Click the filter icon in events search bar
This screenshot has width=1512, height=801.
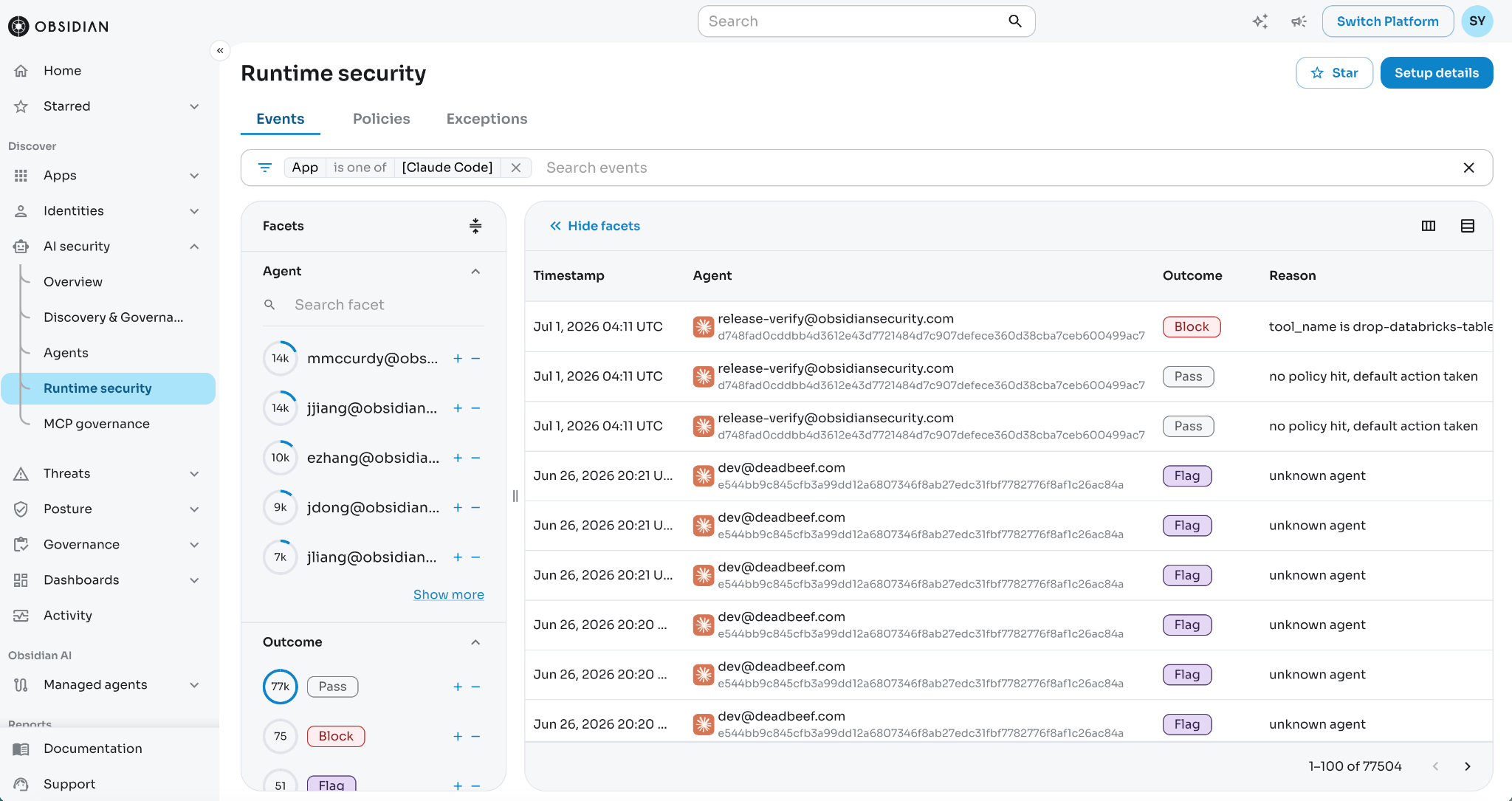click(265, 168)
